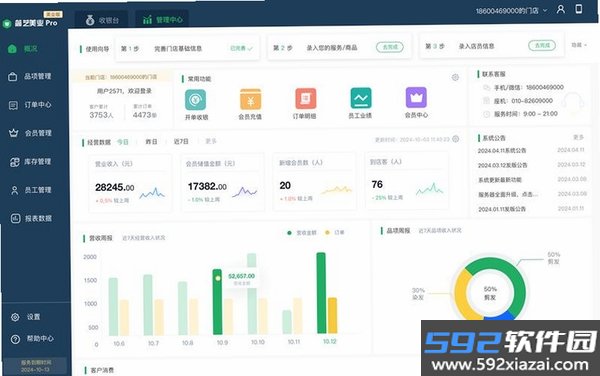Select the light green 10.6 bar

113,307
